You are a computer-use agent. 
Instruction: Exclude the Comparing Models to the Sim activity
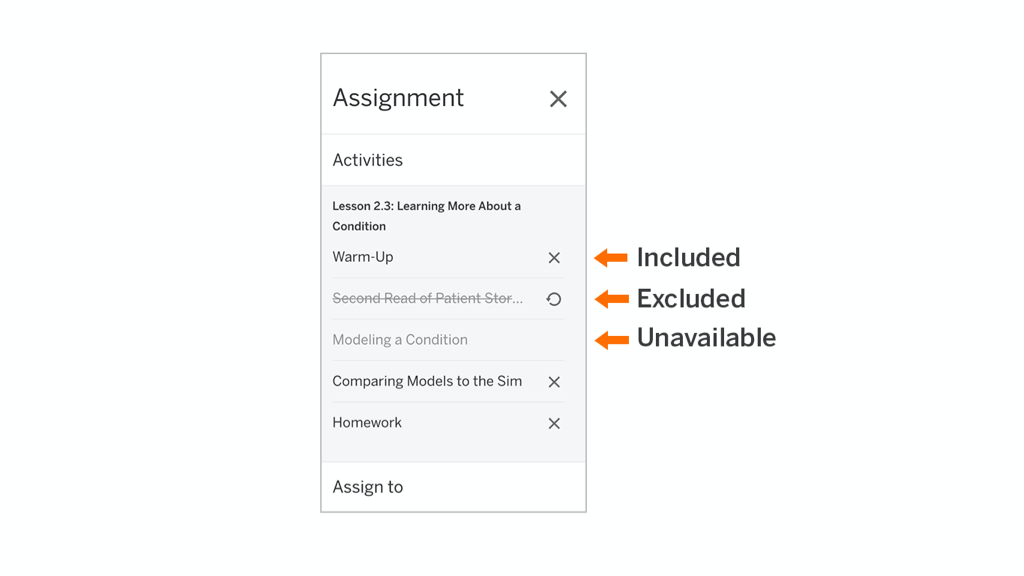pos(554,381)
